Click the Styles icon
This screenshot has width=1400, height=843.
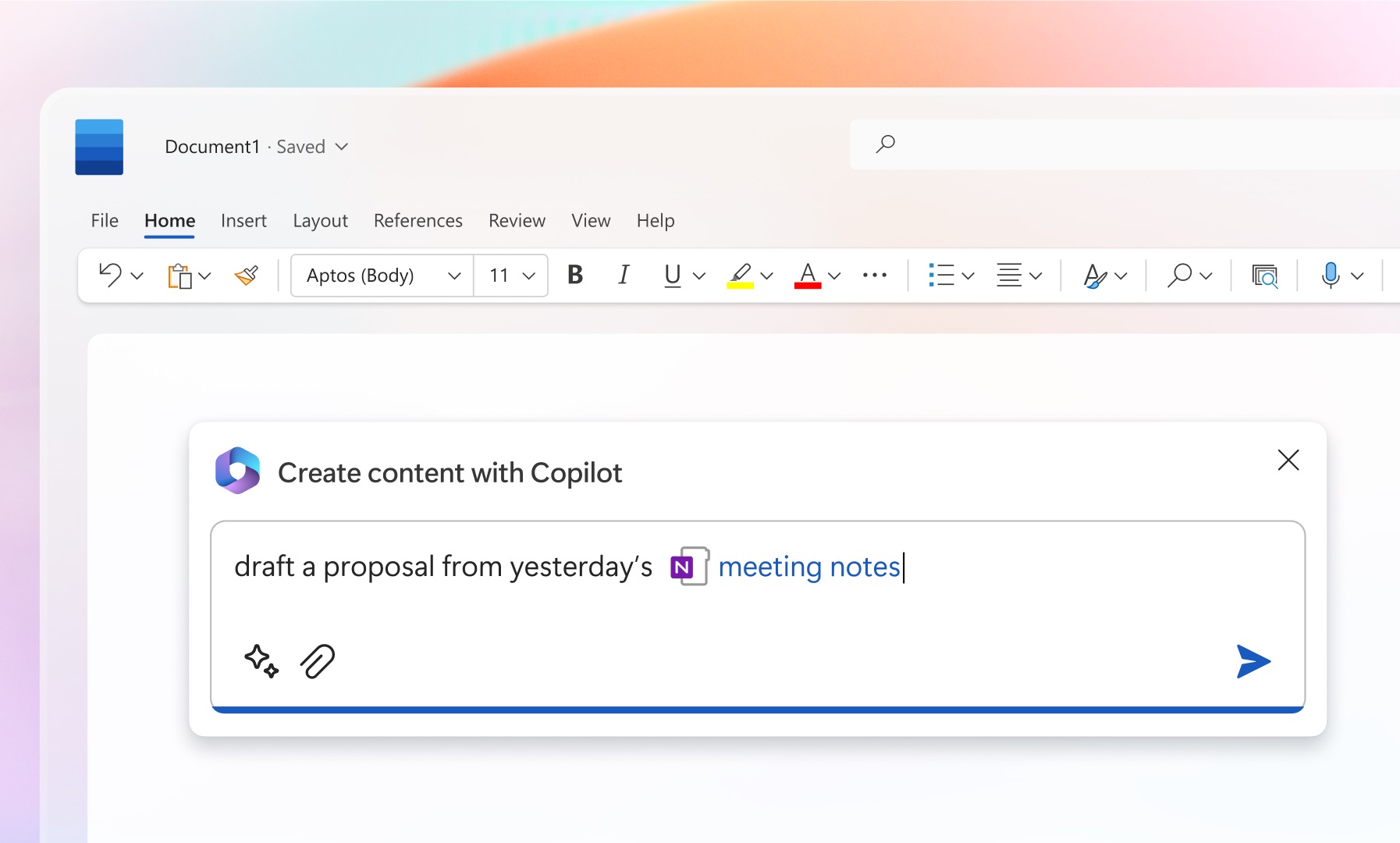tap(1095, 276)
